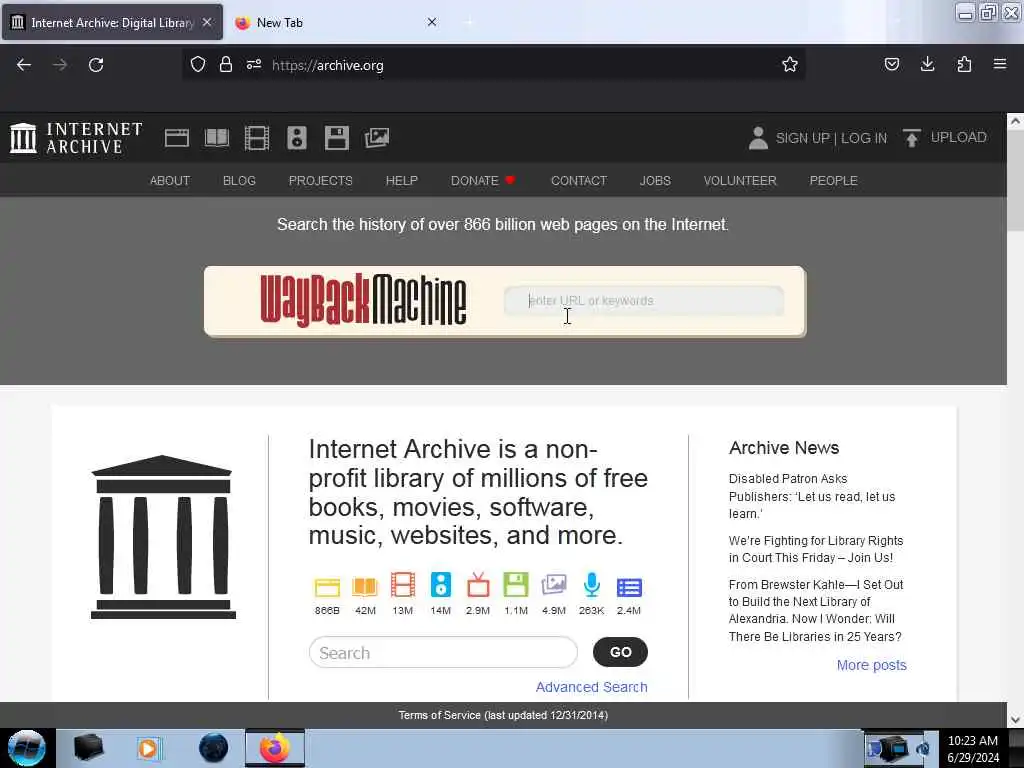The width and height of the screenshot is (1024, 768).
Task: Open 'From Brewster Kahle' news post
Action: 816,611
